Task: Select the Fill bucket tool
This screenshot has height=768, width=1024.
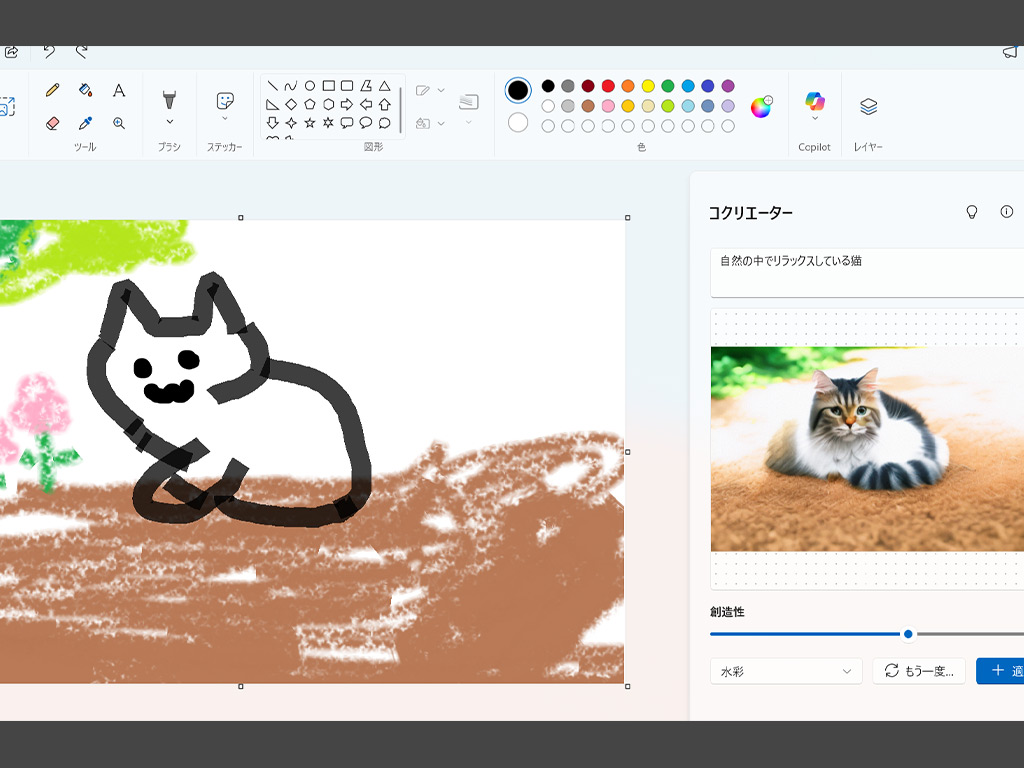Action: pyautogui.click(x=86, y=90)
